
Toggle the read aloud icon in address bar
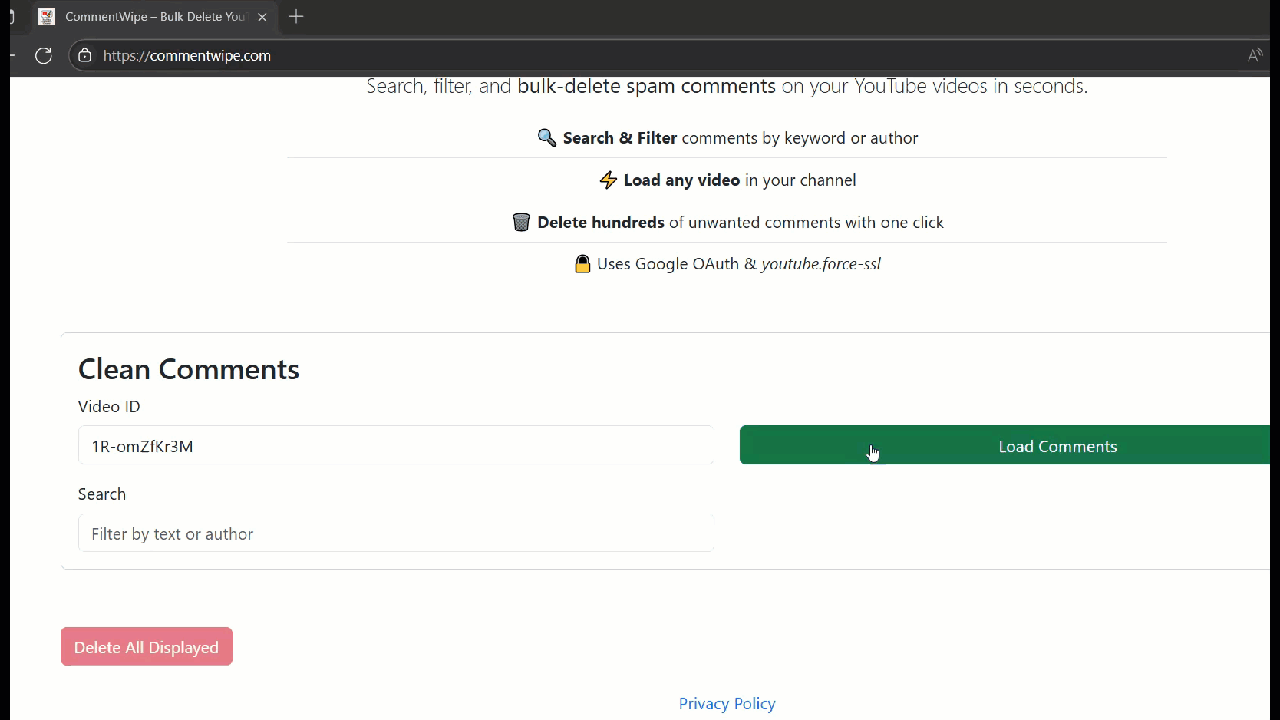point(1255,56)
